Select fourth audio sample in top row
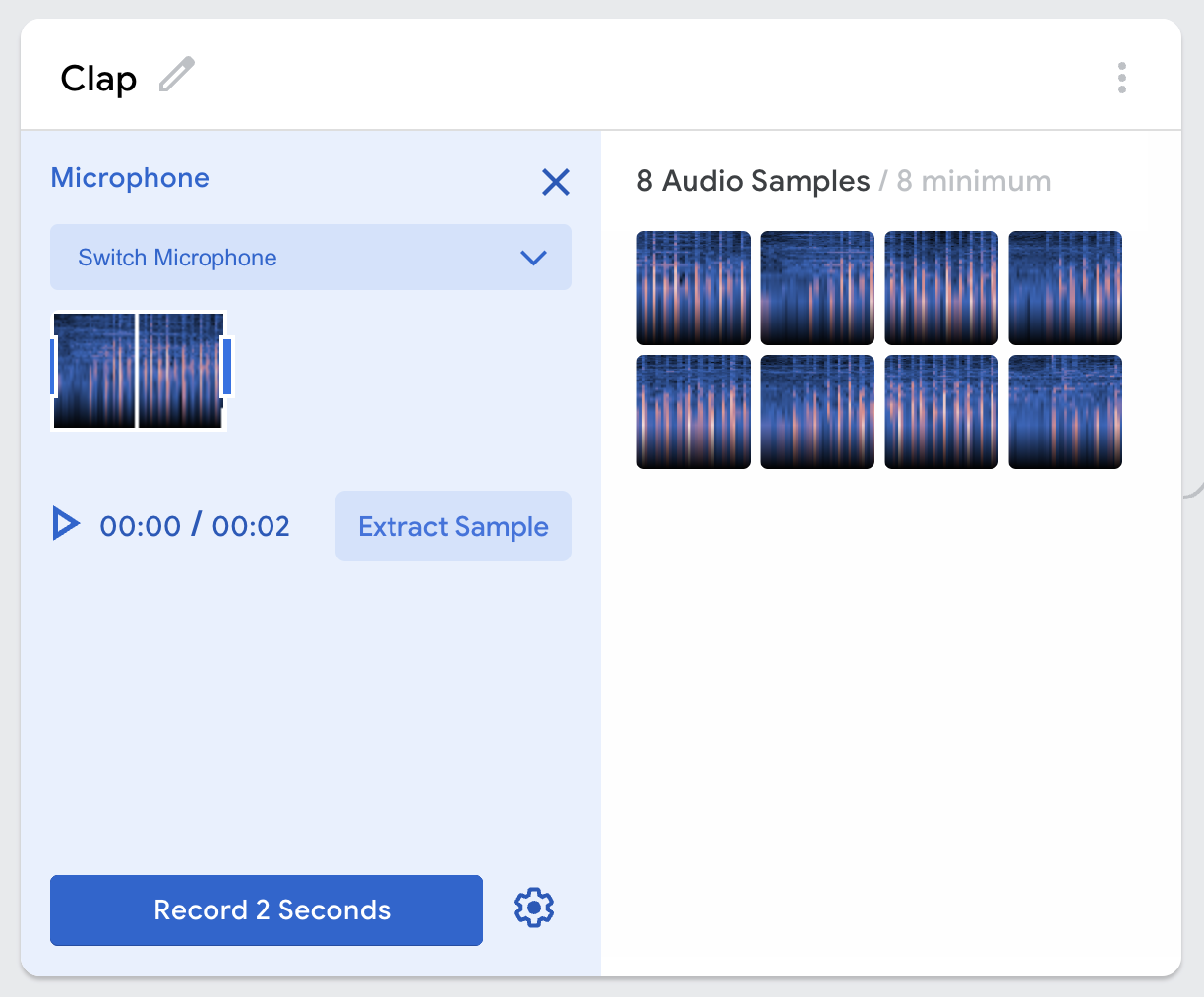 click(x=1065, y=287)
